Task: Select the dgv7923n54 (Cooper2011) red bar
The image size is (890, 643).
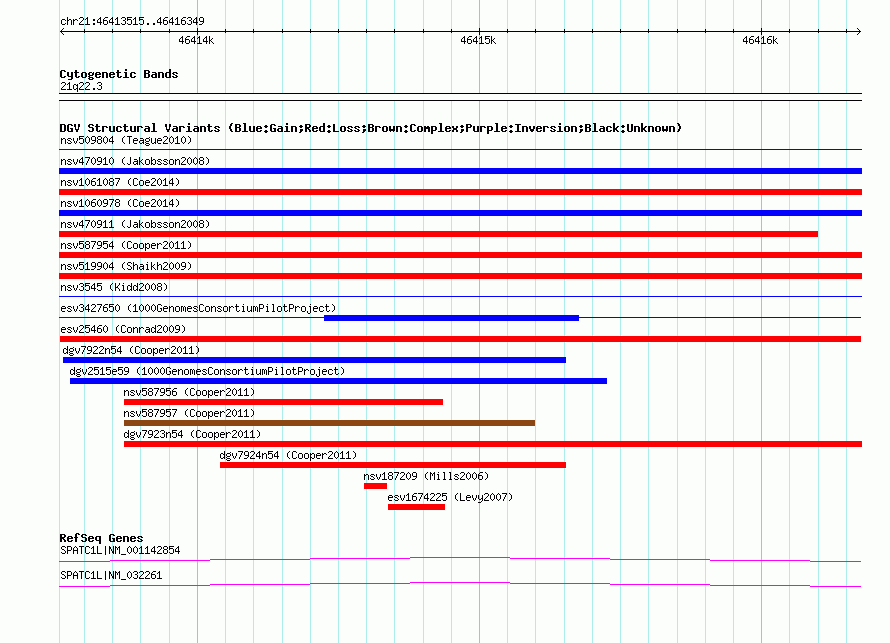Action: point(493,444)
